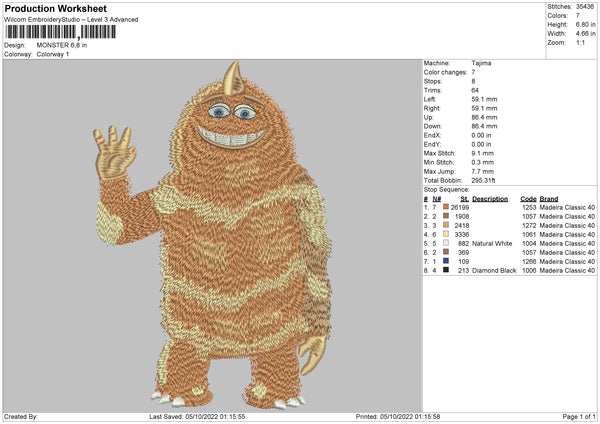The image size is (600, 424).
Task: Click the "Printed: 05/10/2022 01:15:58" text
Action: click(398, 417)
